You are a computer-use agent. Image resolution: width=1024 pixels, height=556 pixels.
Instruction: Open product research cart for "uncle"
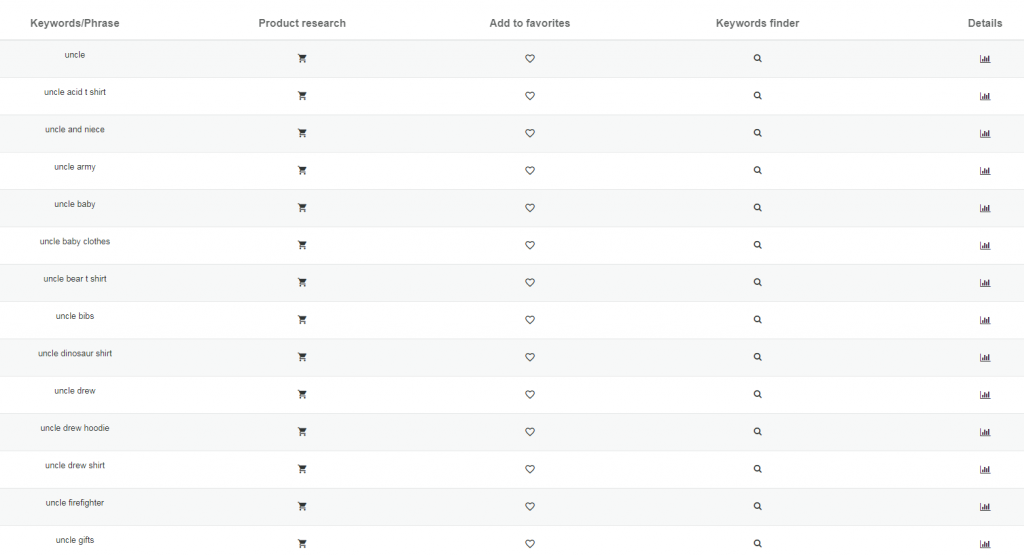click(302, 58)
